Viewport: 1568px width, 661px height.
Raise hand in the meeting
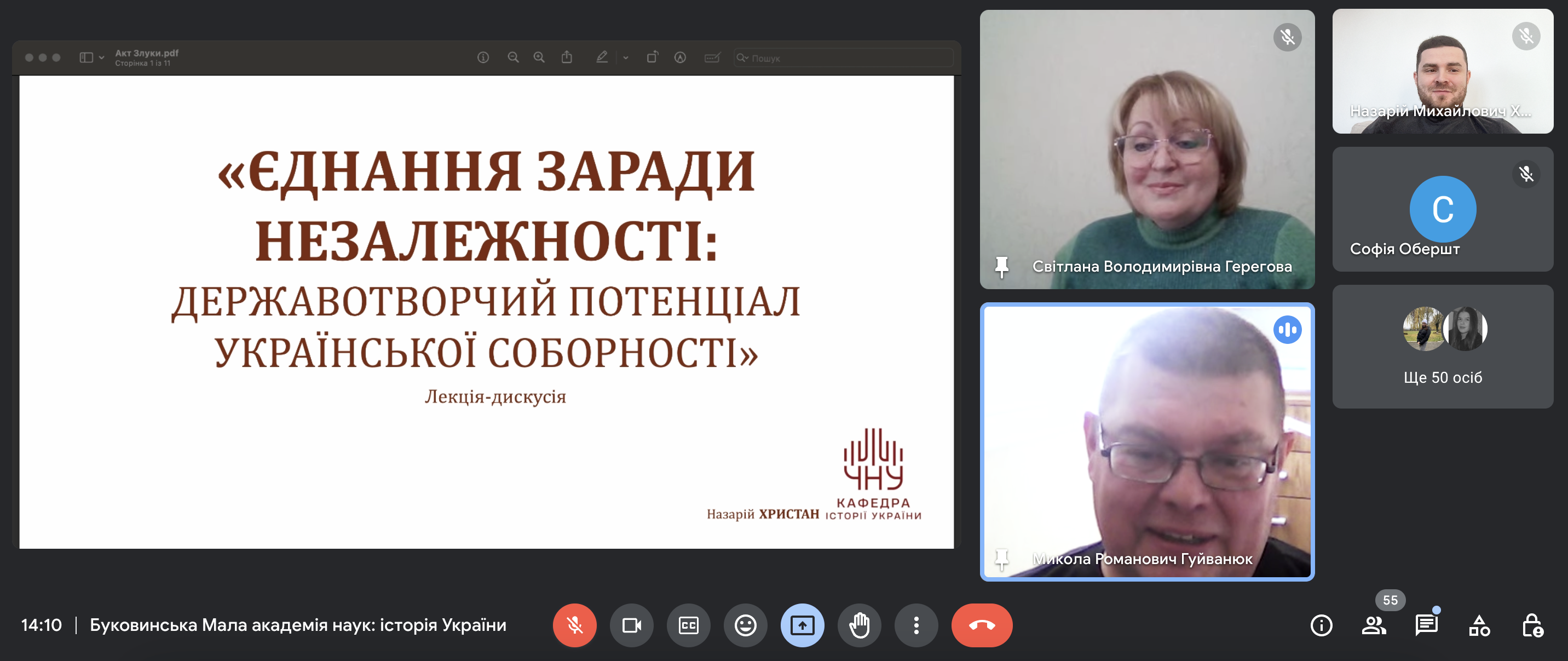point(860,625)
